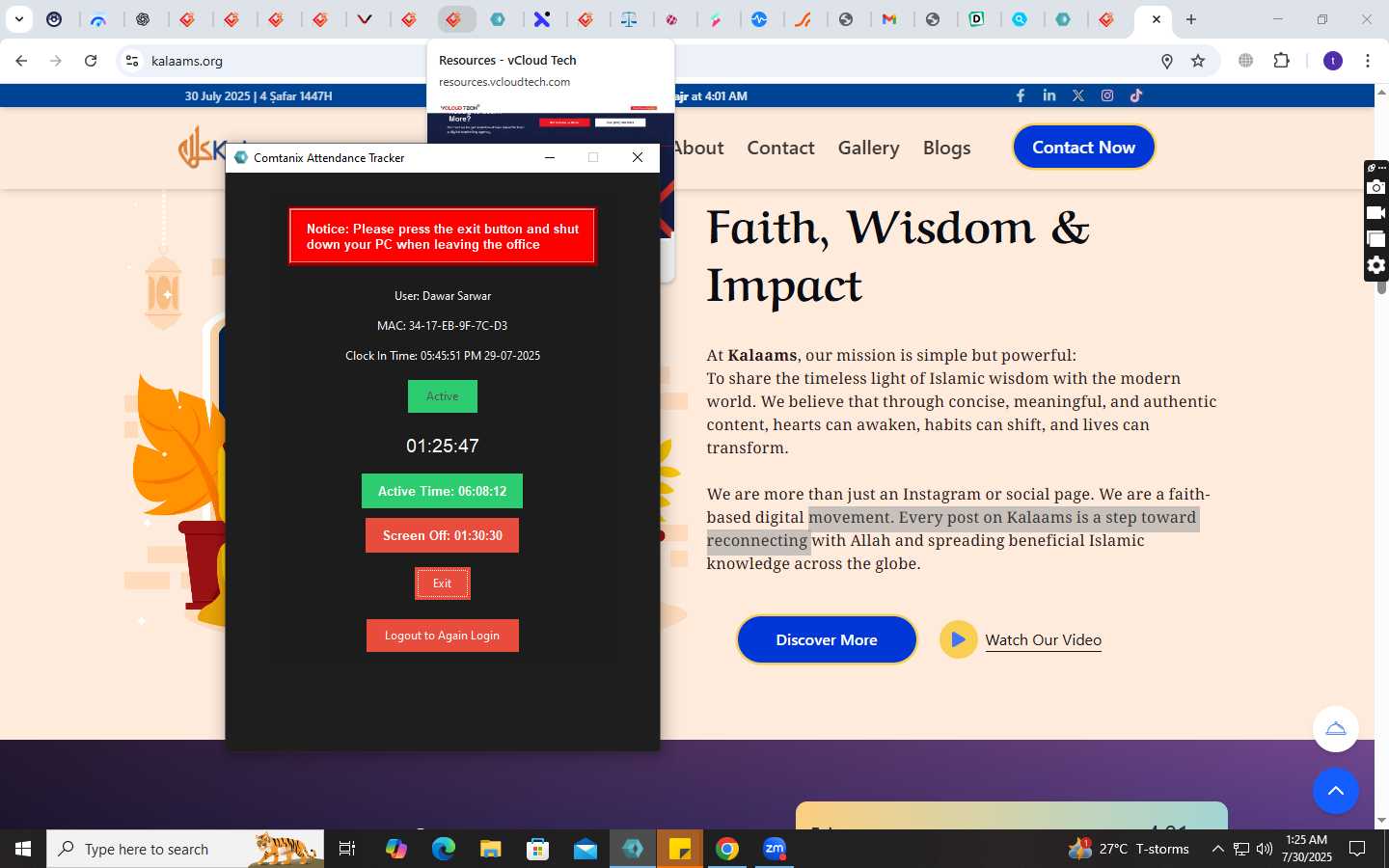The height and width of the screenshot is (868, 1389).
Task: Click Chrome's reload page icon
Action: 91,61
